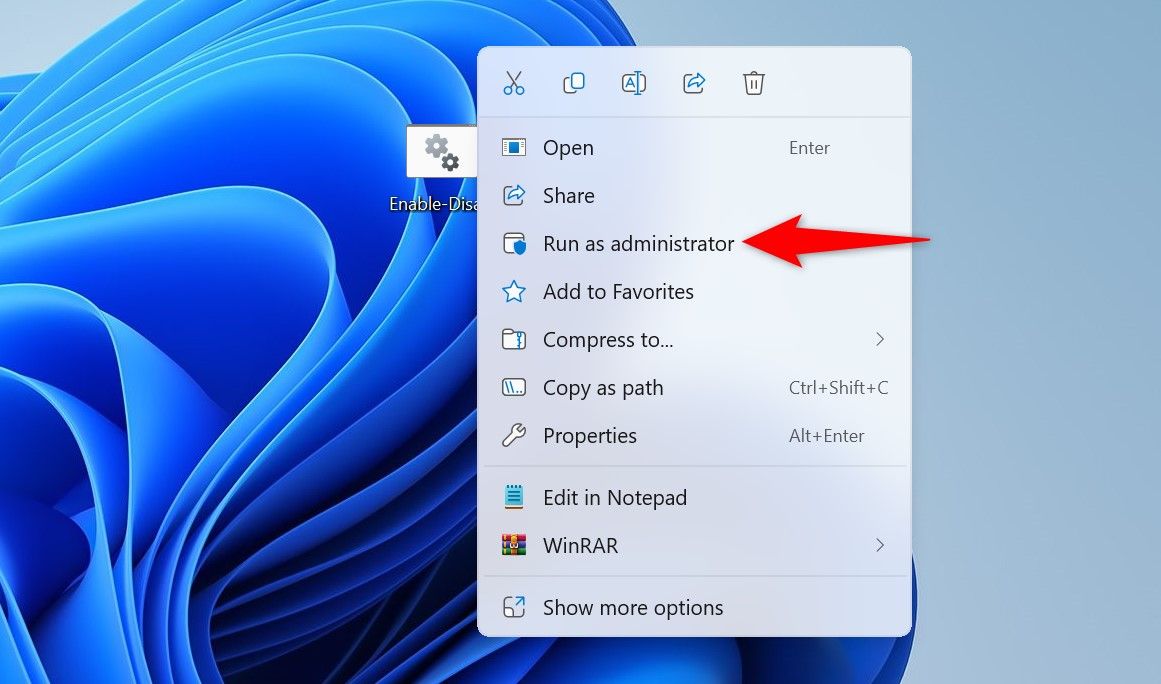This screenshot has width=1161, height=684.
Task: Choose Open from the context menu
Action: point(695,147)
